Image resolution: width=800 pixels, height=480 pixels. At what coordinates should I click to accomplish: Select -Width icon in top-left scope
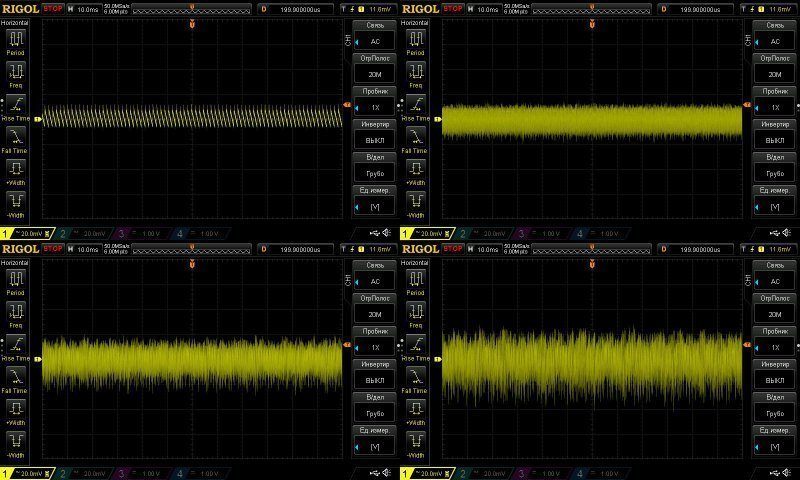tap(16, 201)
